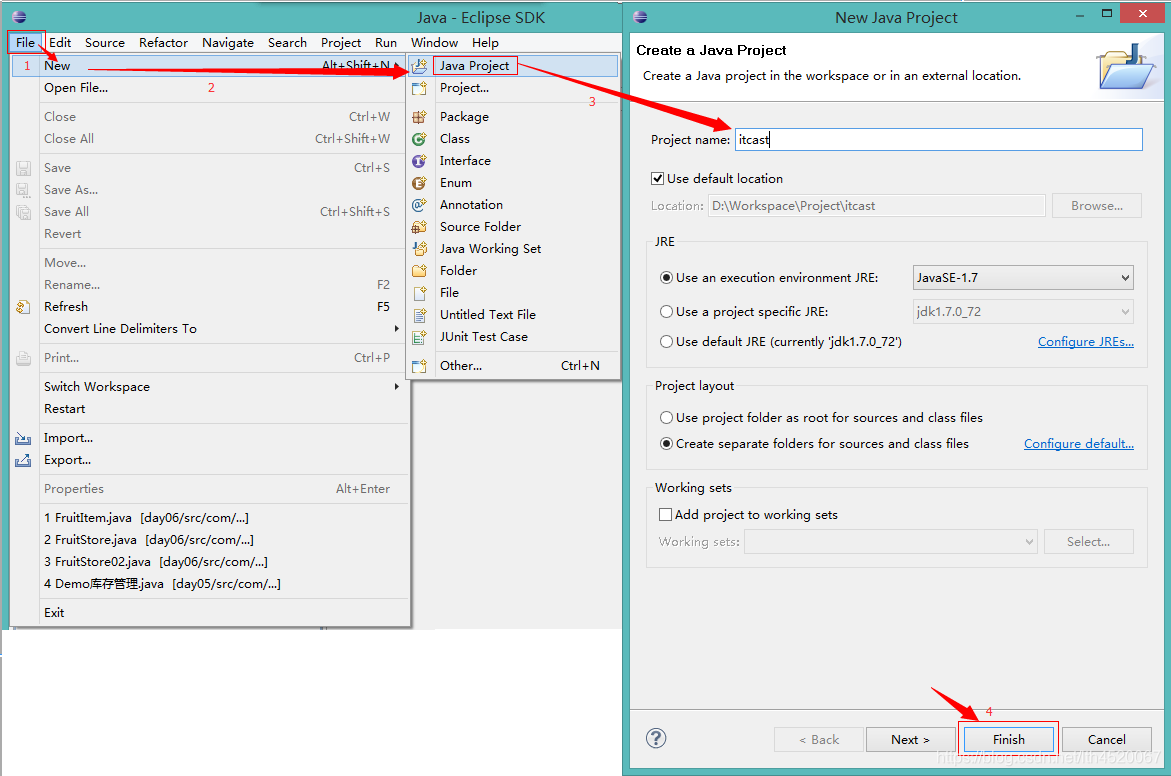Screen dimensions: 1171x776
Task: Open recent file 2 FruitStore.java
Action: (211, 540)
